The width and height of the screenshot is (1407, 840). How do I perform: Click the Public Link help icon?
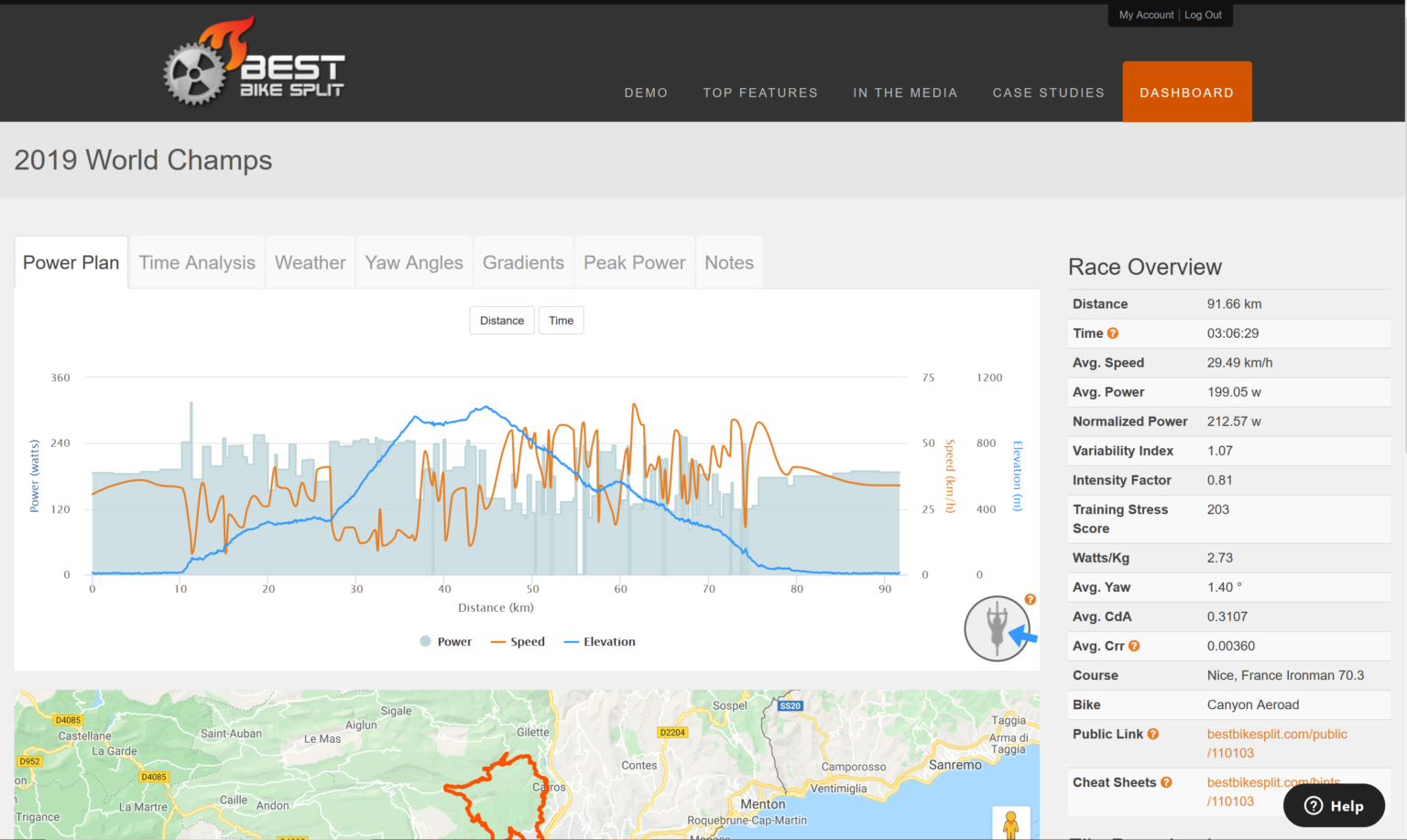tap(1153, 734)
